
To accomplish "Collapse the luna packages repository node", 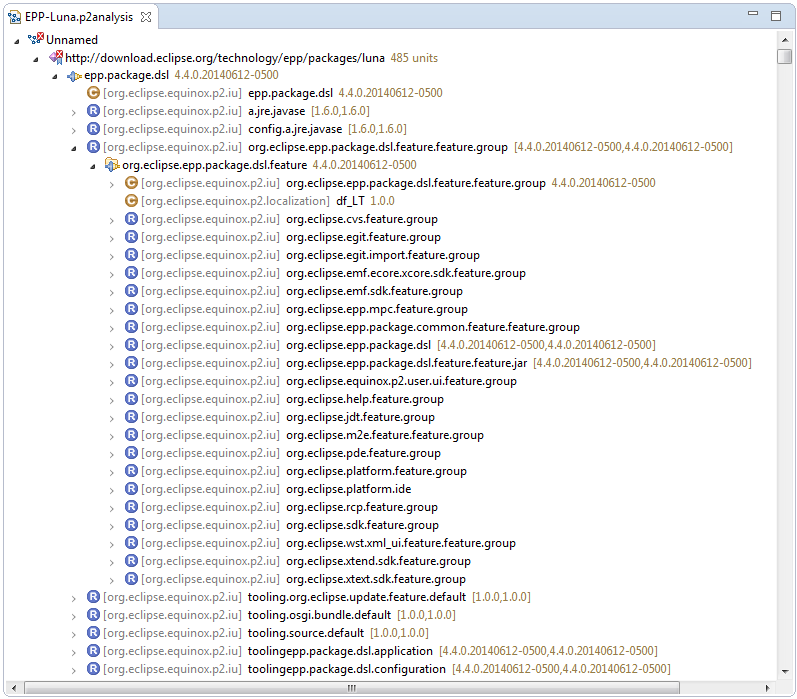I will tap(36, 59).
